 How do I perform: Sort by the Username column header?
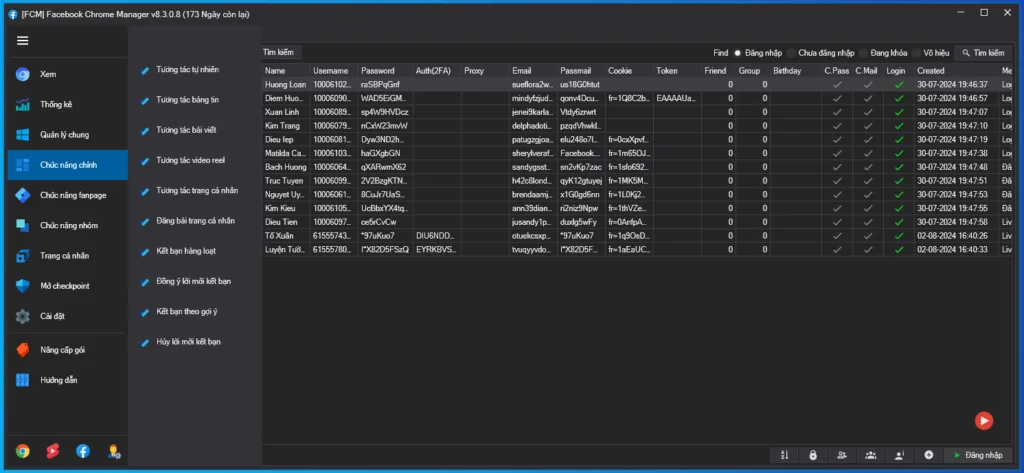(334, 71)
